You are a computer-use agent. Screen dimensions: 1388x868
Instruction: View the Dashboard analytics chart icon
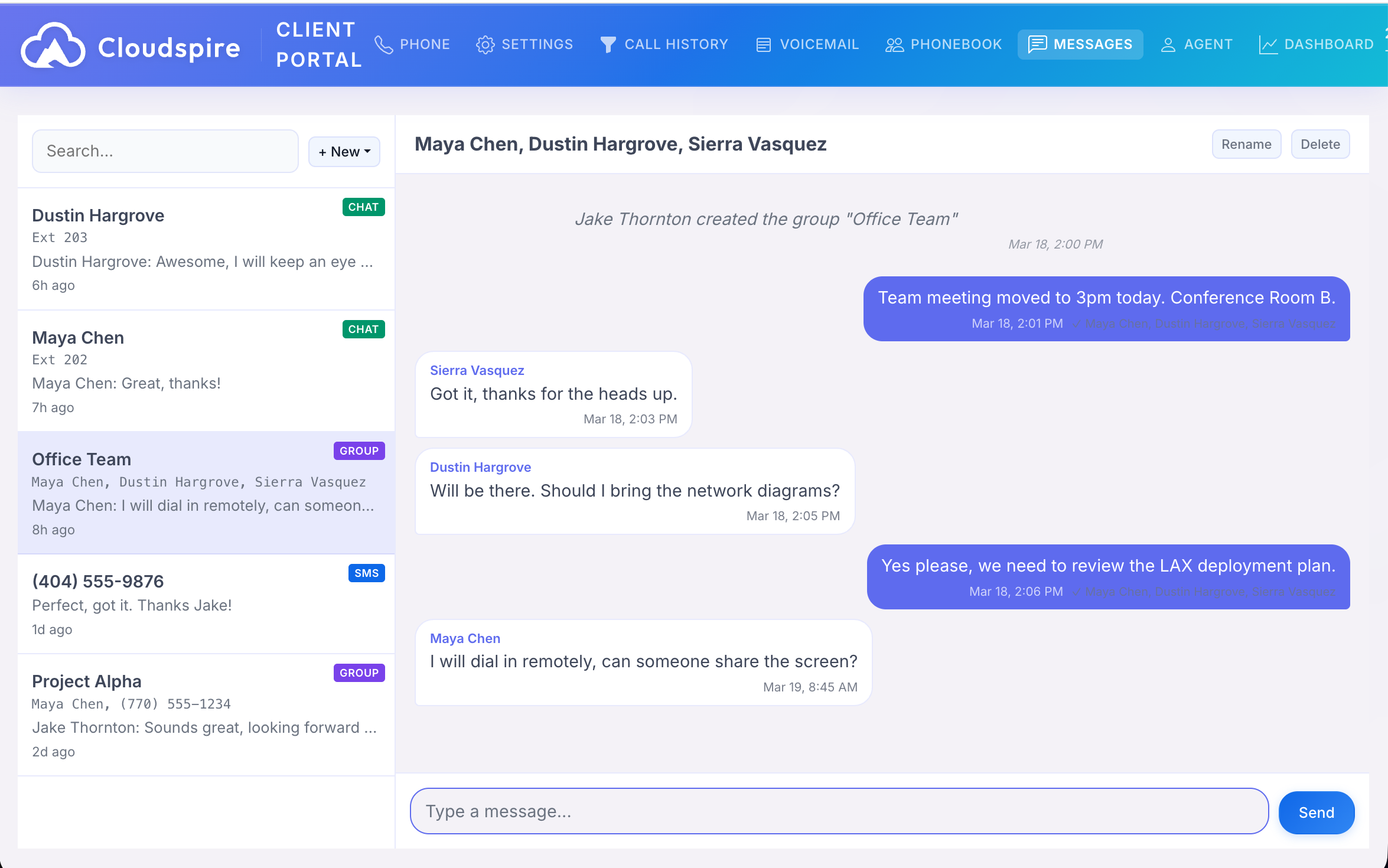[1267, 44]
